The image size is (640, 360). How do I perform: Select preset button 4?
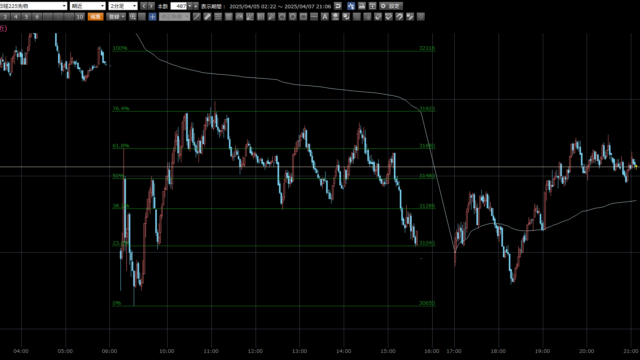pyautogui.click(x=16, y=17)
